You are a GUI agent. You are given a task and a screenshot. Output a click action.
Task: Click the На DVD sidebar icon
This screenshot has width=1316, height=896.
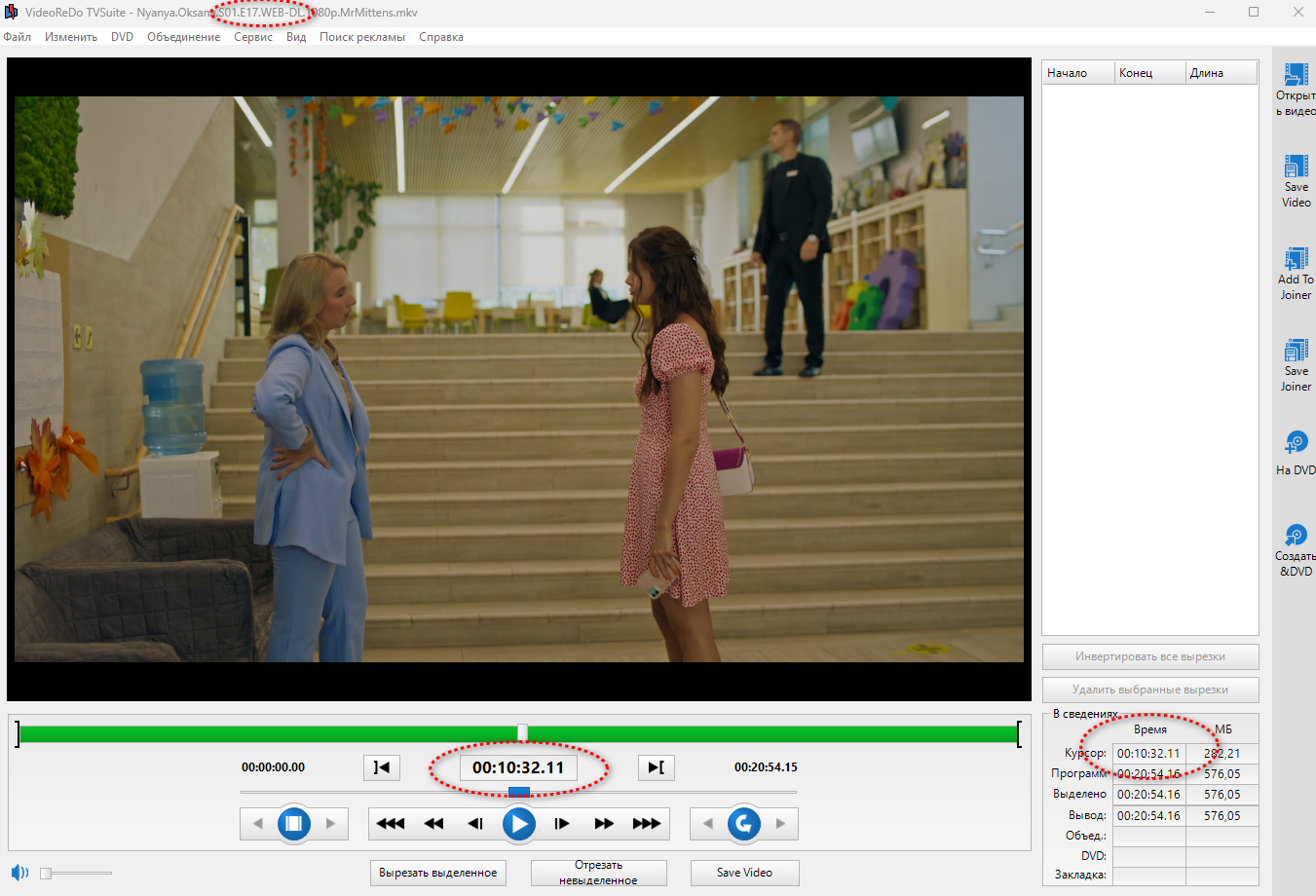[x=1296, y=443]
